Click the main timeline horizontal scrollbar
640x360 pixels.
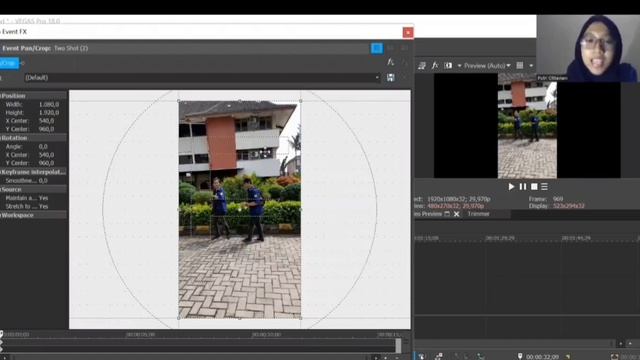coord(514,344)
